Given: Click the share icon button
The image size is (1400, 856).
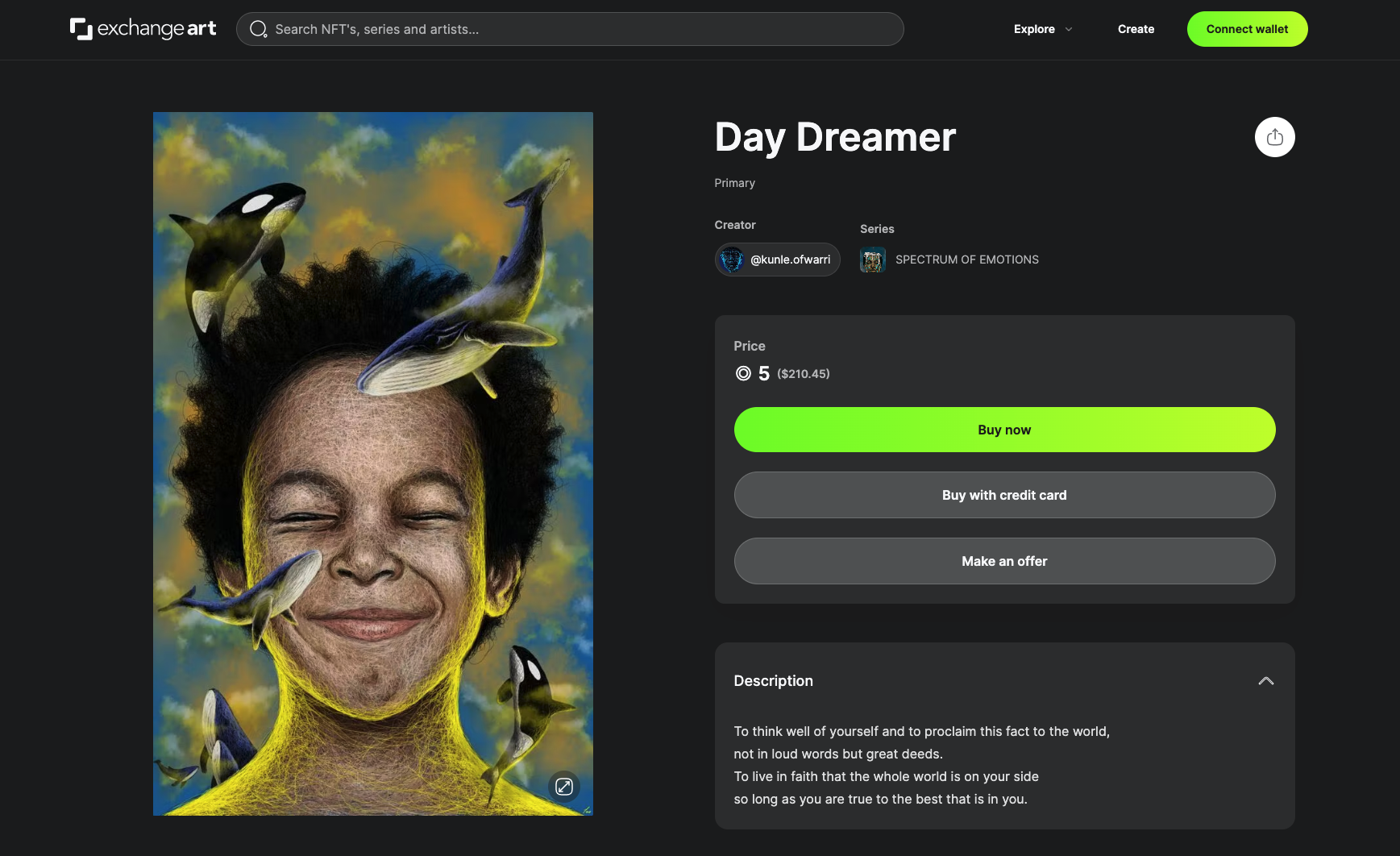Looking at the screenshot, I should (1274, 137).
